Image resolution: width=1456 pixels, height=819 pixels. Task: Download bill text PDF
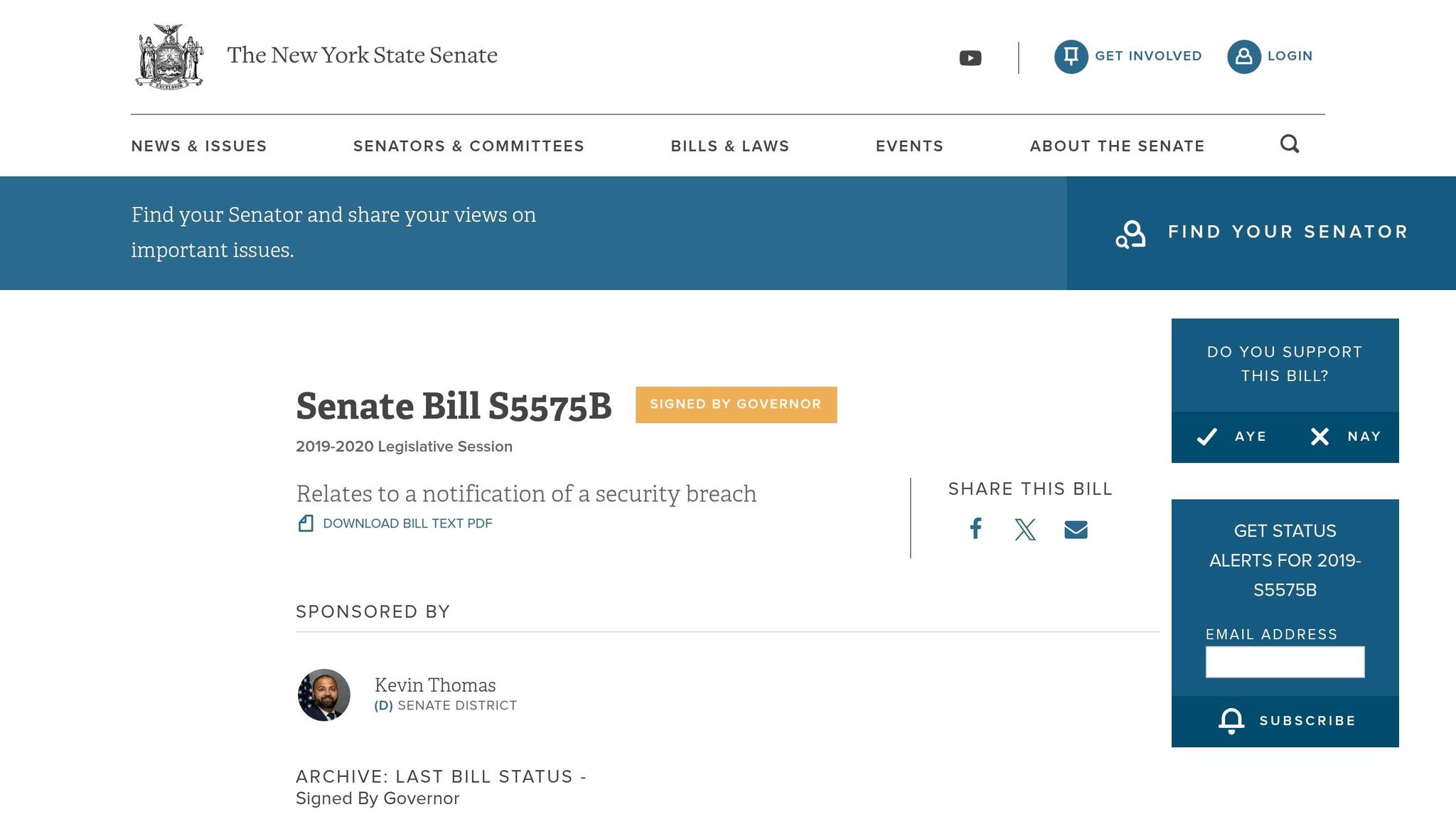pyautogui.click(x=407, y=523)
